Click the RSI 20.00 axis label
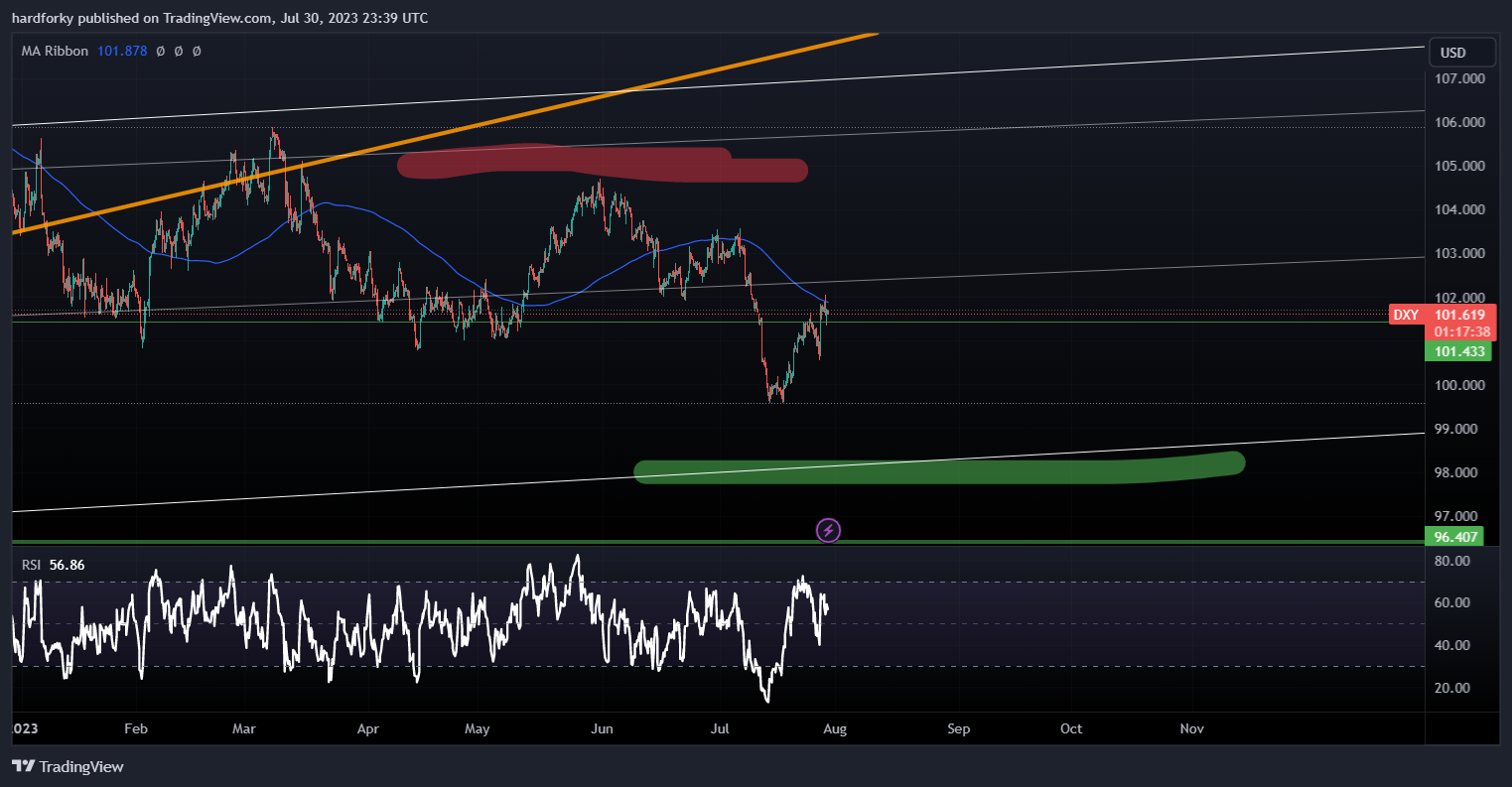The width and height of the screenshot is (1512, 787). (x=1452, y=688)
